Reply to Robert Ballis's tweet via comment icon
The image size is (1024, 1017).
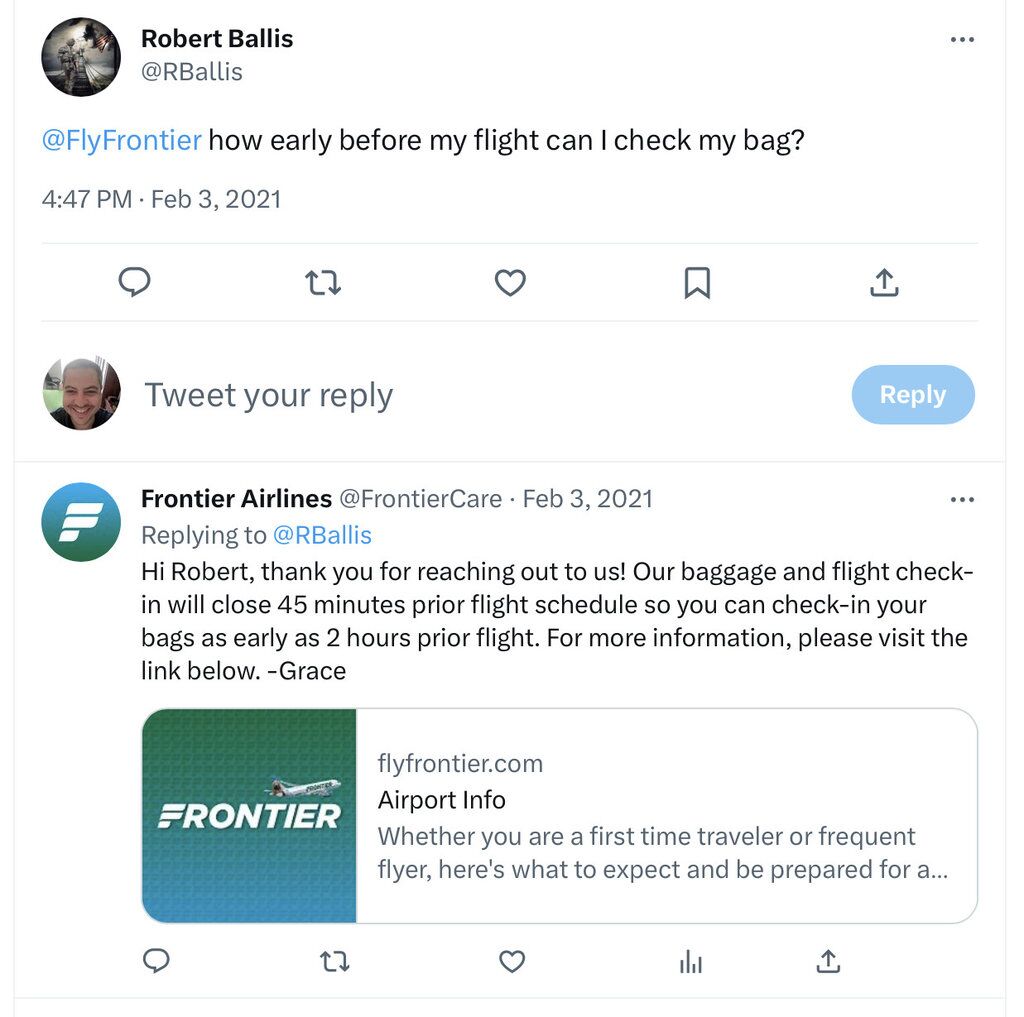(134, 283)
